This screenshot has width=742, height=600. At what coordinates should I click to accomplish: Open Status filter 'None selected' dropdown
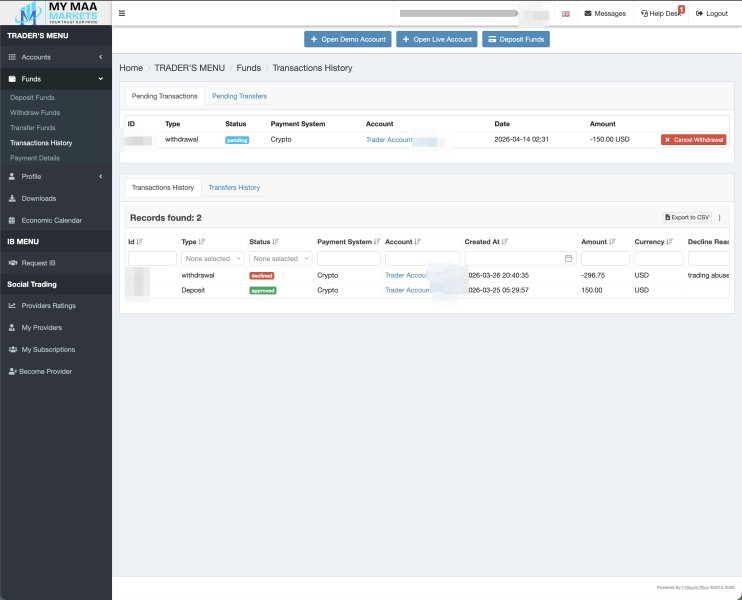[x=279, y=258]
